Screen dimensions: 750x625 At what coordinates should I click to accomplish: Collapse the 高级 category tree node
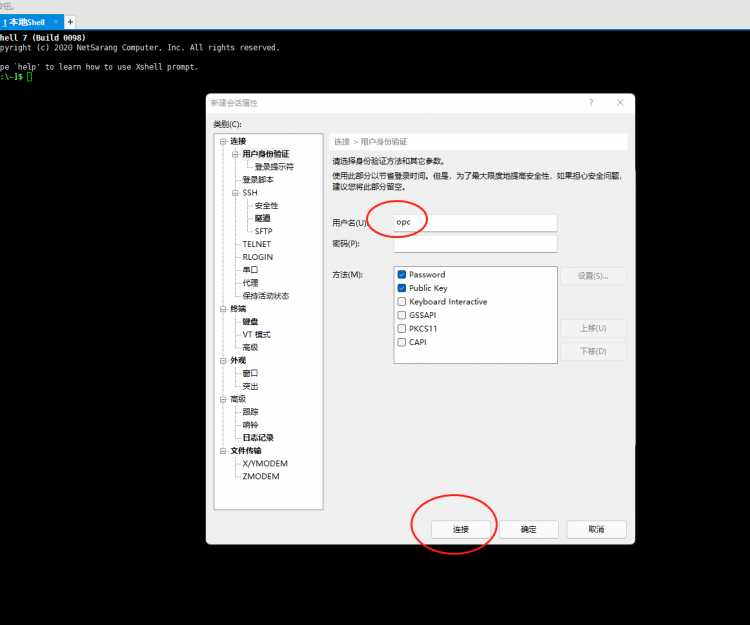pyautogui.click(x=223, y=399)
